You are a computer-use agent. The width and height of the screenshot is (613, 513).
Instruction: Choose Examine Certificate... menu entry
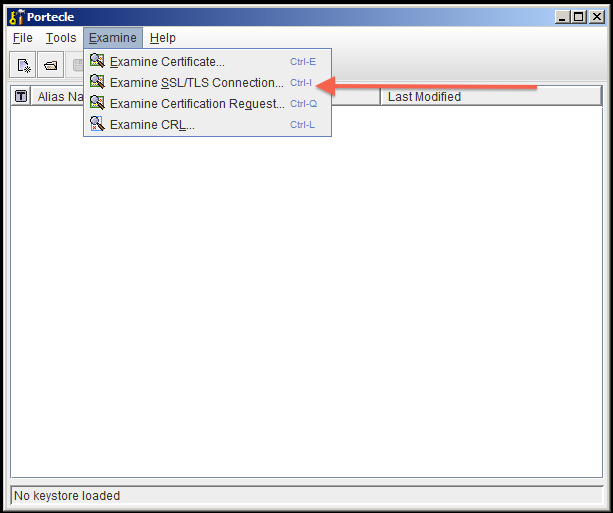point(207,61)
